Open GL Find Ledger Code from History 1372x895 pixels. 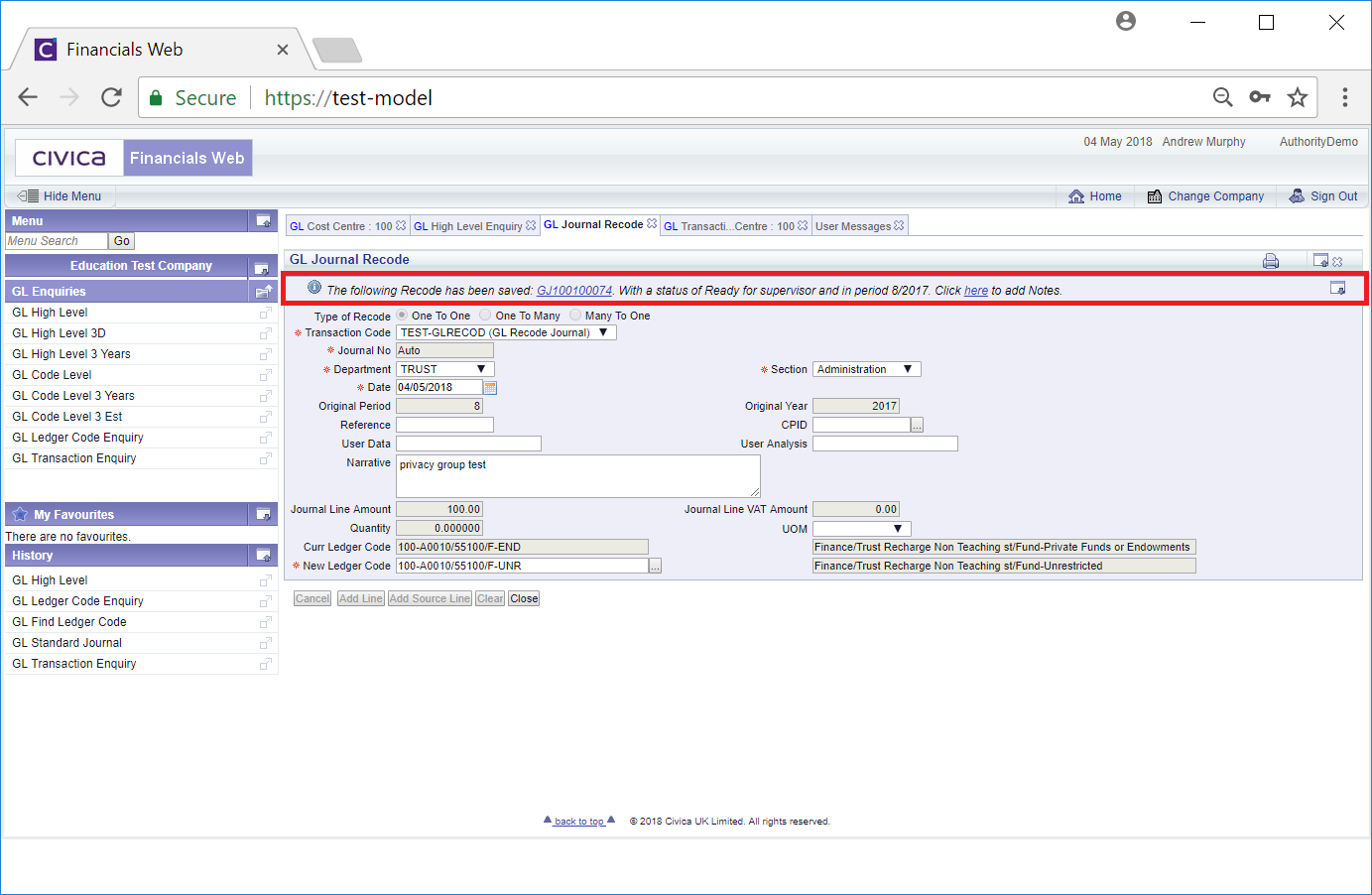(x=69, y=622)
